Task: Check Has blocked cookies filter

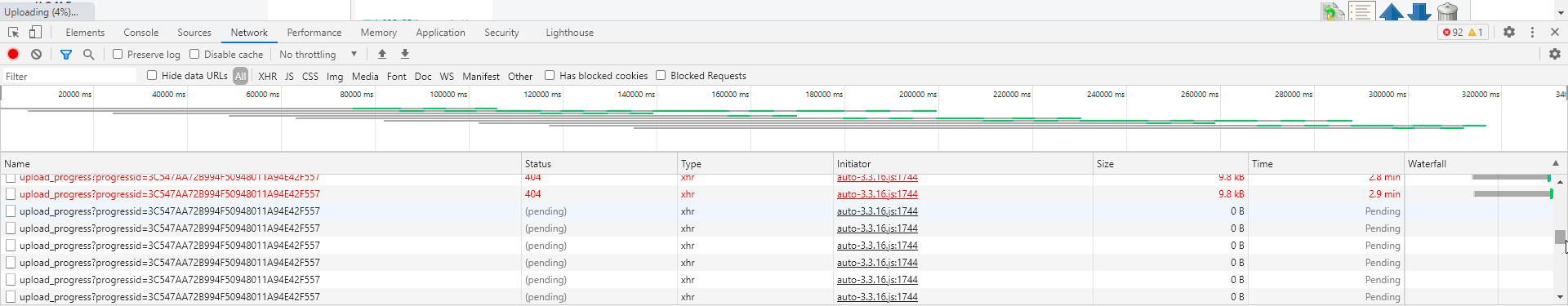Action: pos(550,75)
